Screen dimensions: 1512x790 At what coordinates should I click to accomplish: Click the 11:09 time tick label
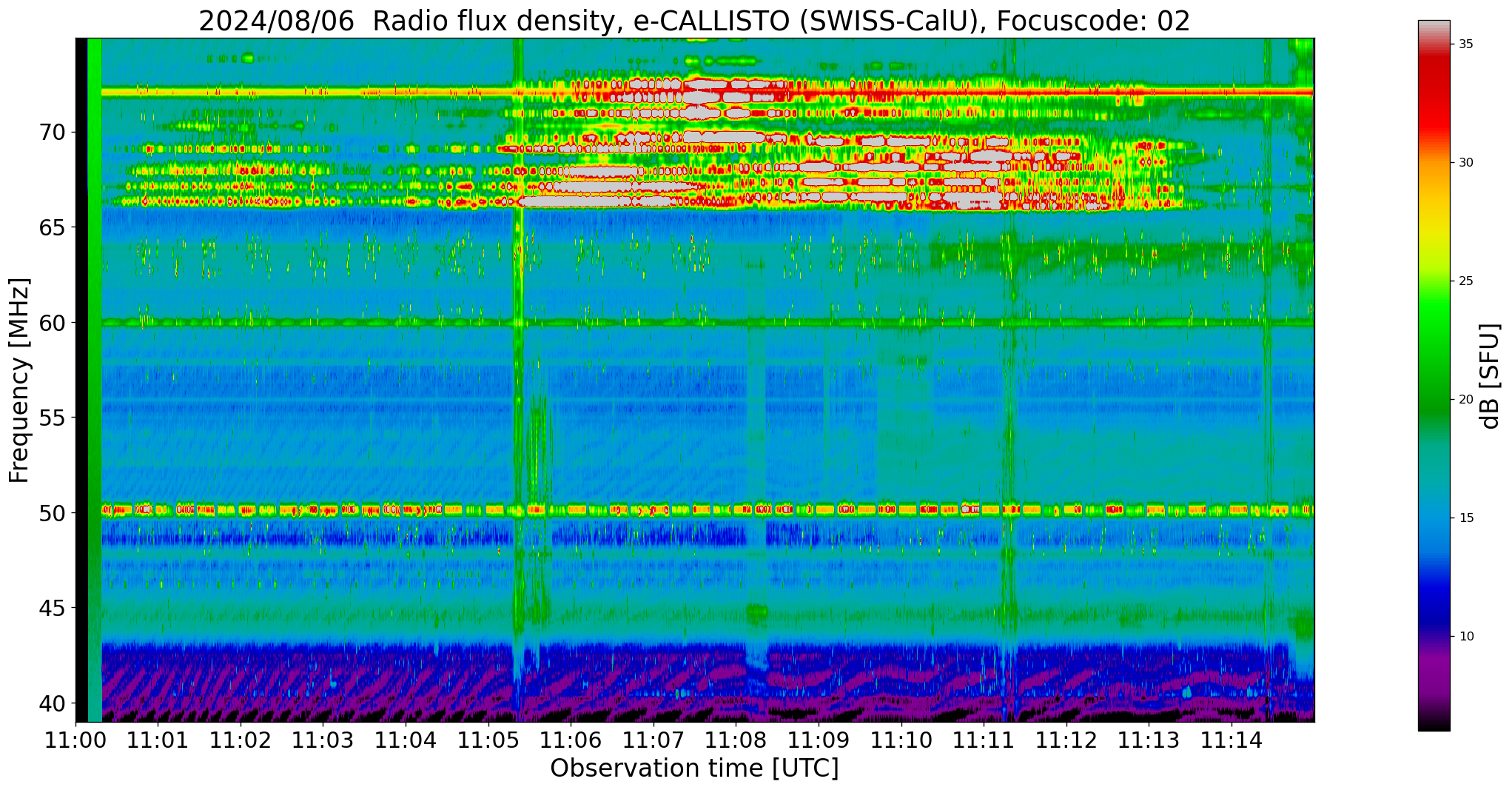(x=819, y=740)
